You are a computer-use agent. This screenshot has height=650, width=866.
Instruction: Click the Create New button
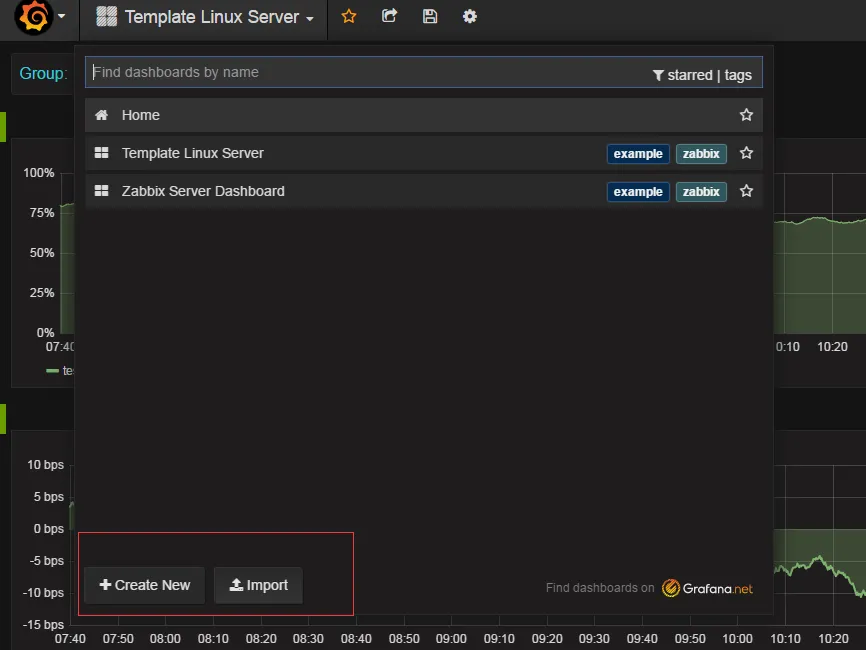tap(145, 585)
